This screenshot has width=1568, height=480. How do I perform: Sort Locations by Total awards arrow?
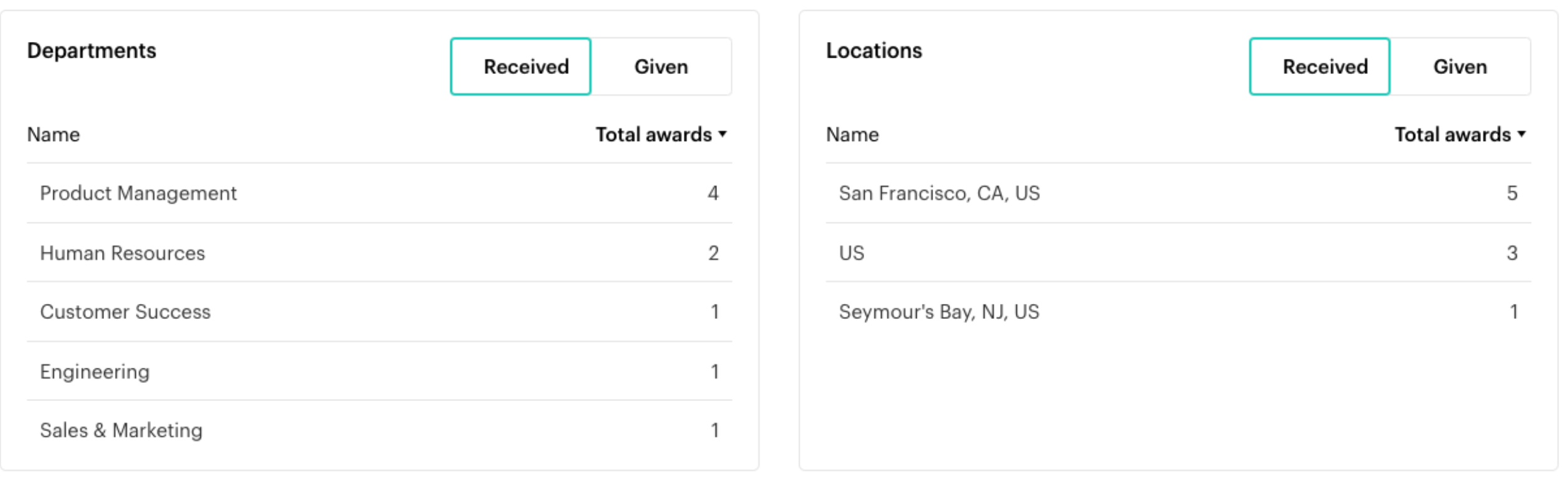pyautogui.click(x=1522, y=134)
